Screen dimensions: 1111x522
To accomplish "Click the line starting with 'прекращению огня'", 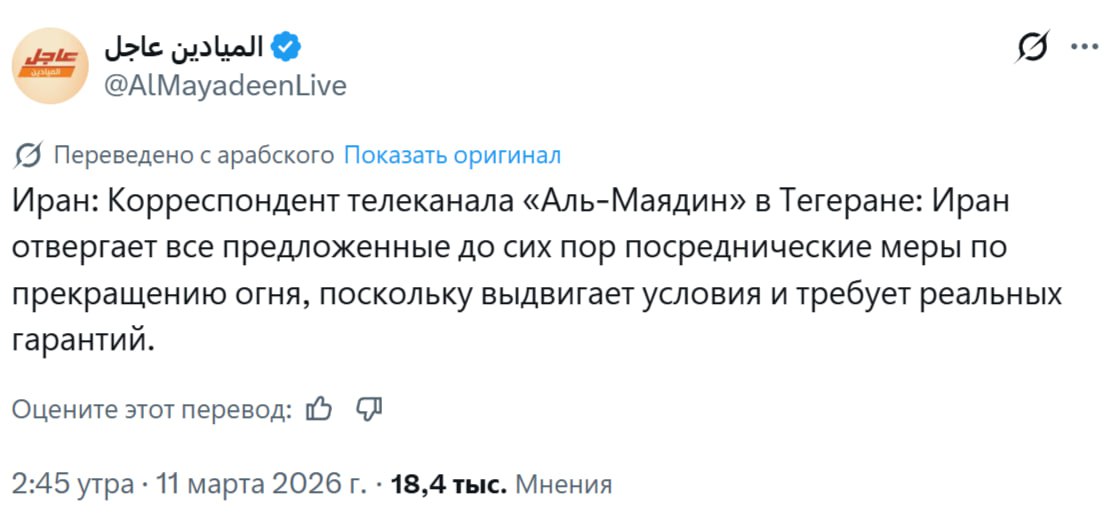I will click(535, 293).
